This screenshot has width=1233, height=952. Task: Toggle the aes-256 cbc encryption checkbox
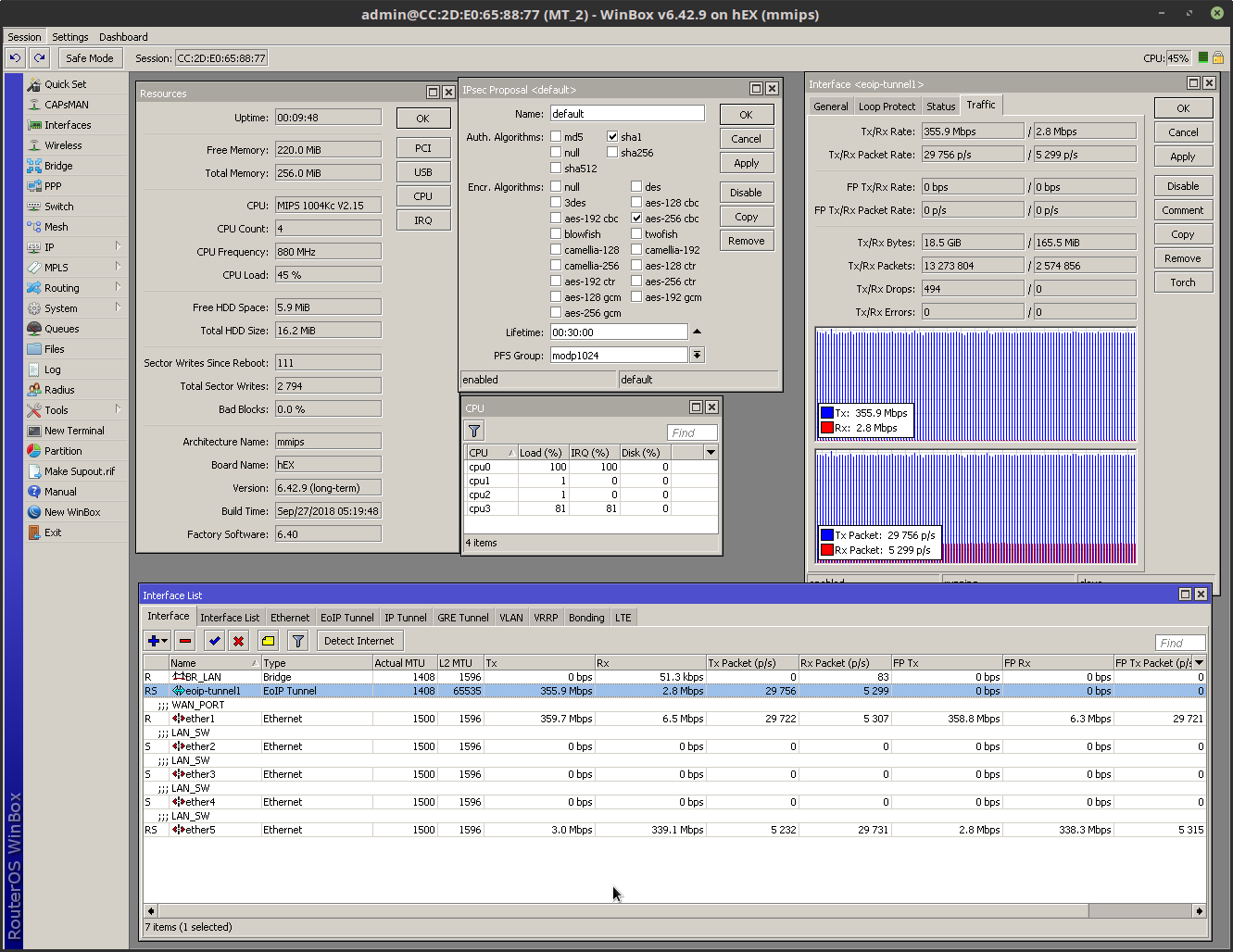click(636, 219)
